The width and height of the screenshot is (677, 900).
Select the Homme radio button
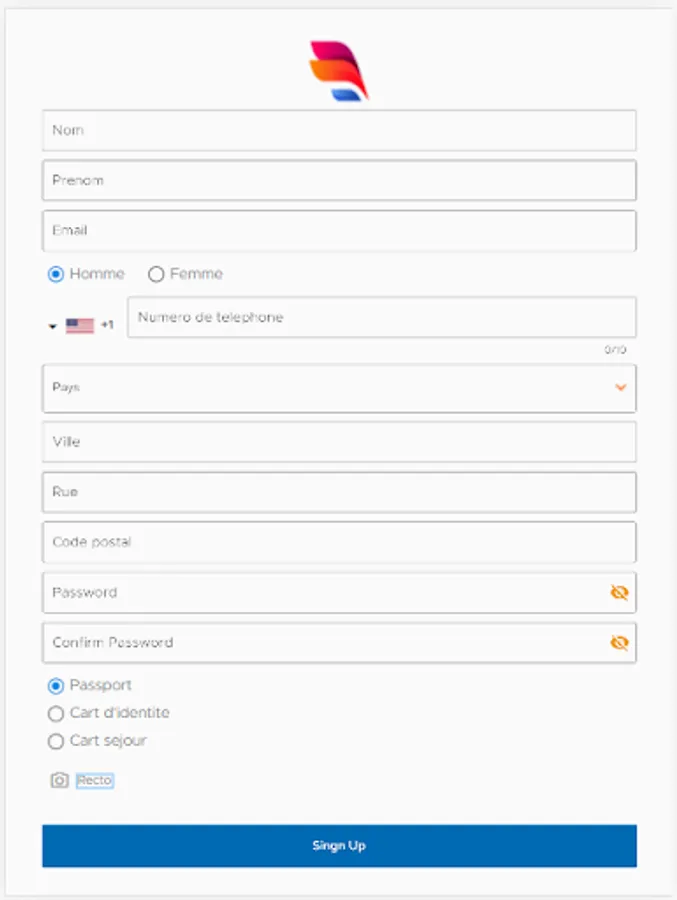(56, 274)
